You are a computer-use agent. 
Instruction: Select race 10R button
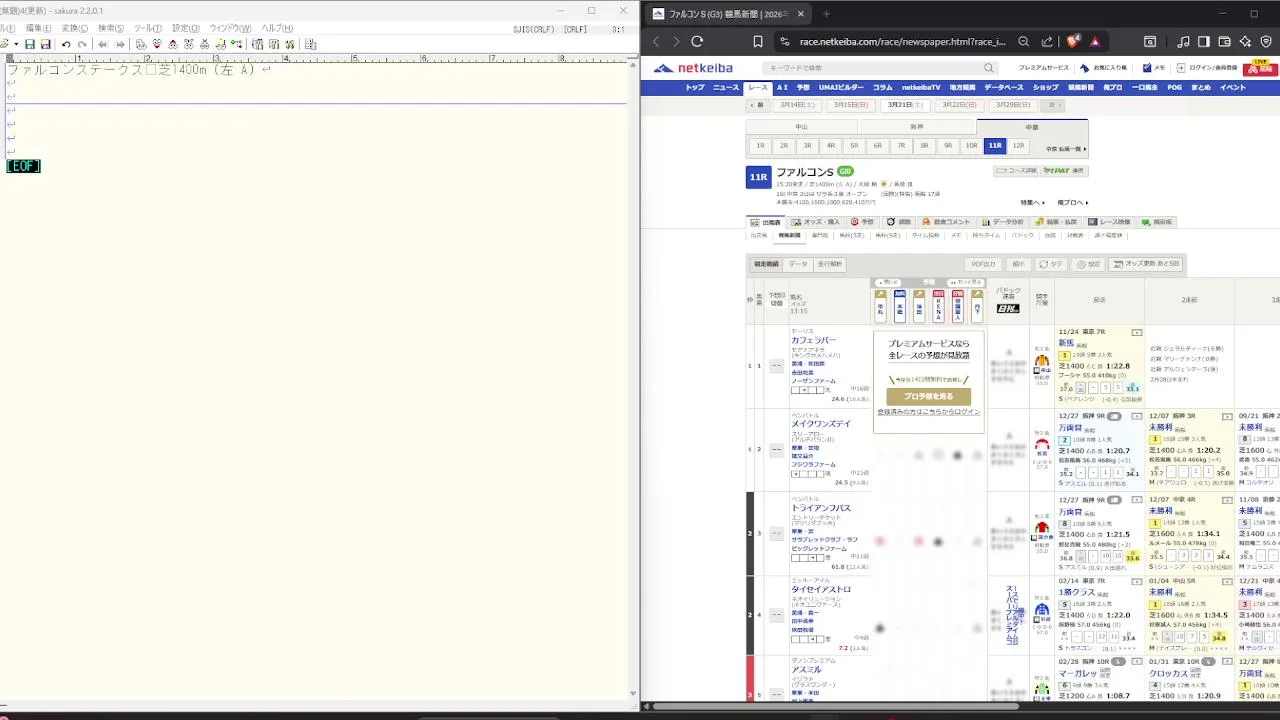click(971, 146)
